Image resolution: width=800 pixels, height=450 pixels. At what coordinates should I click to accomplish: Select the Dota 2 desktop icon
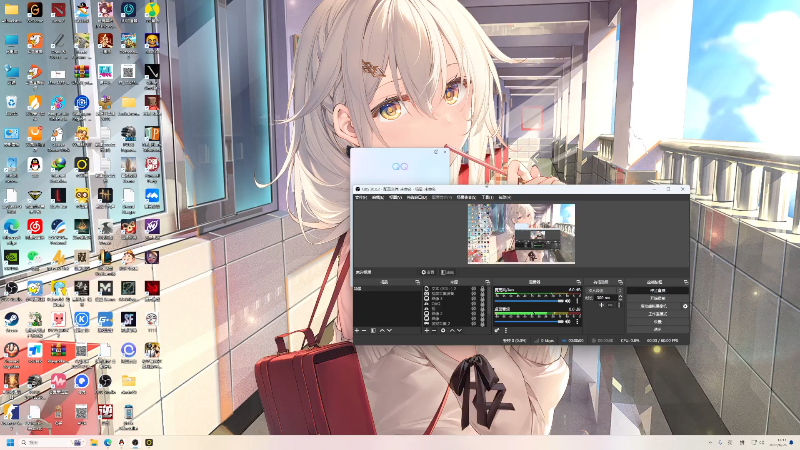click(x=58, y=10)
